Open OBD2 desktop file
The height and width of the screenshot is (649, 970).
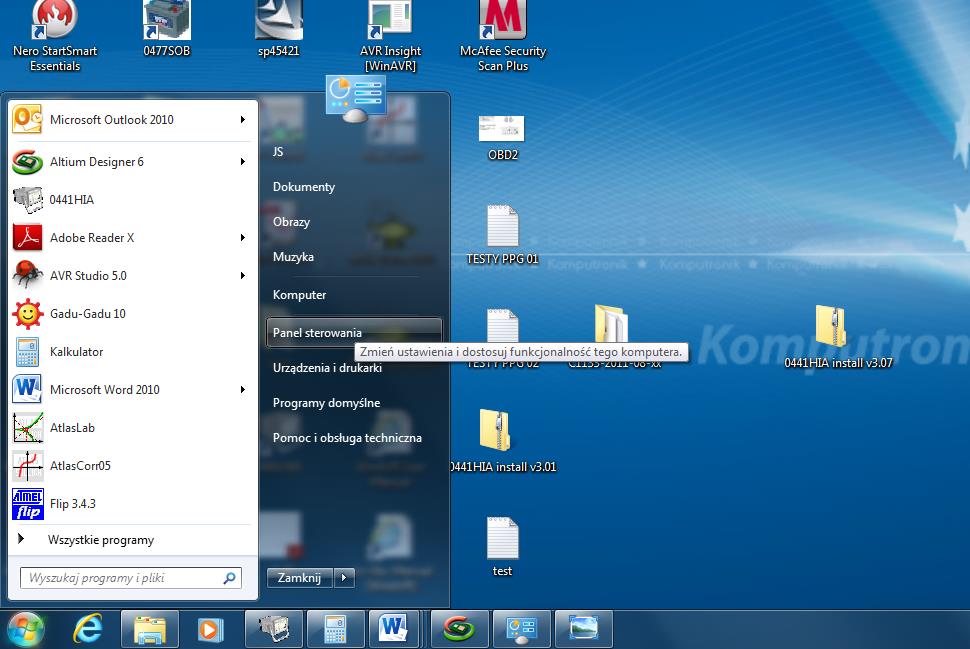point(502,138)
